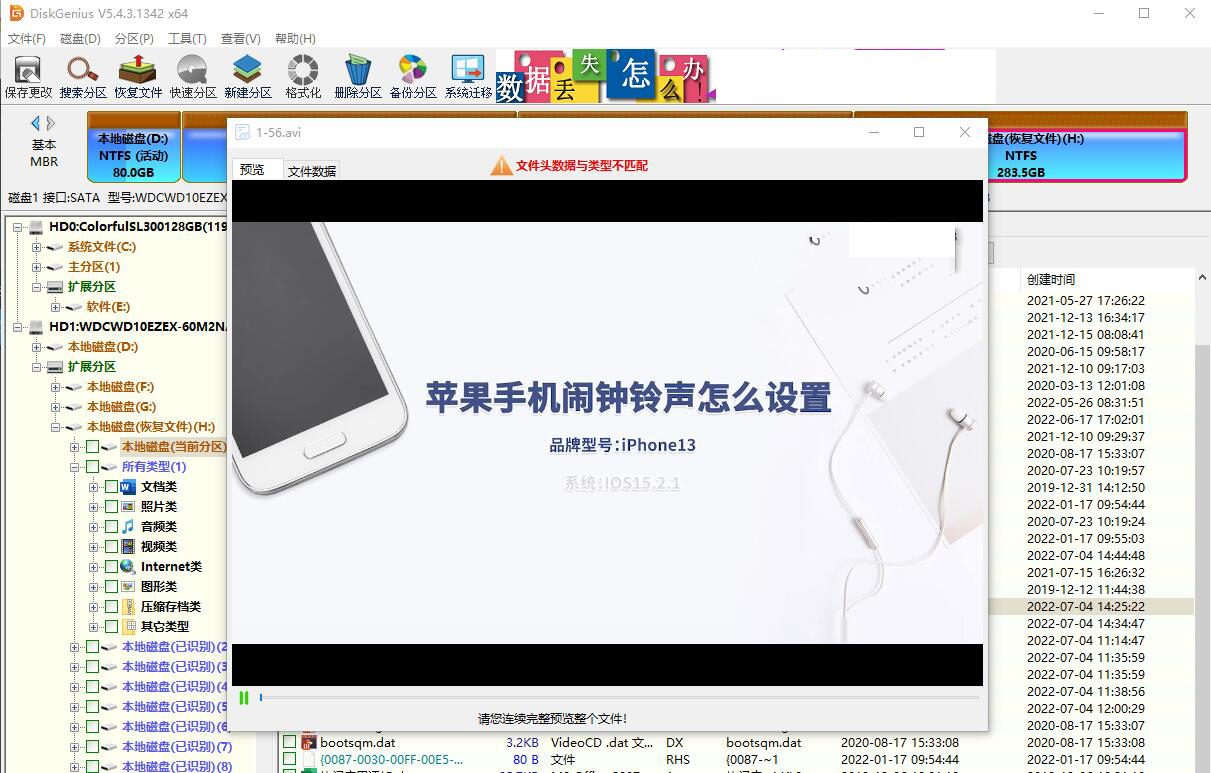Select the 本地磁盘(已识别)(7) tree item
The height and width of the screenshot is (773, 1211).
176,747
